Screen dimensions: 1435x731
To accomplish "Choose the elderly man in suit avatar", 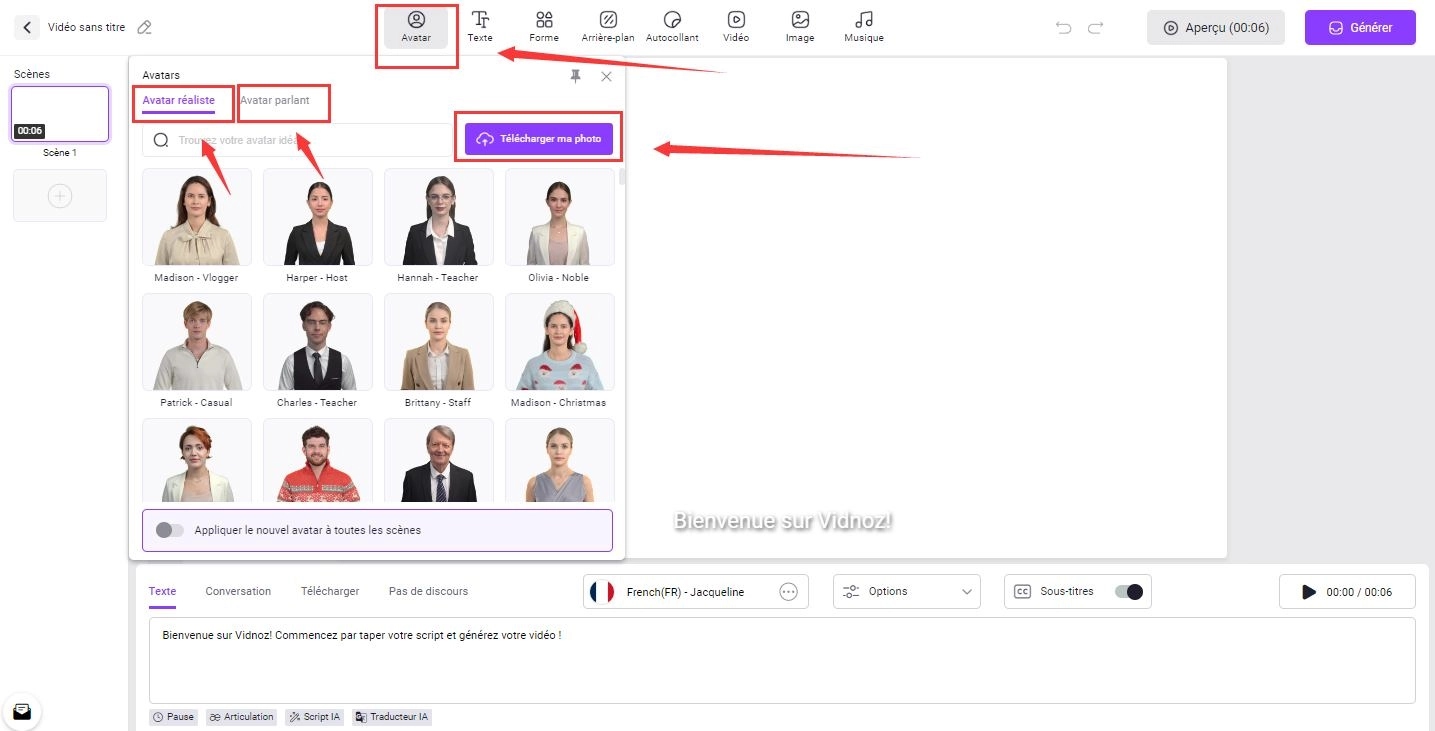I will click(439, 460).
